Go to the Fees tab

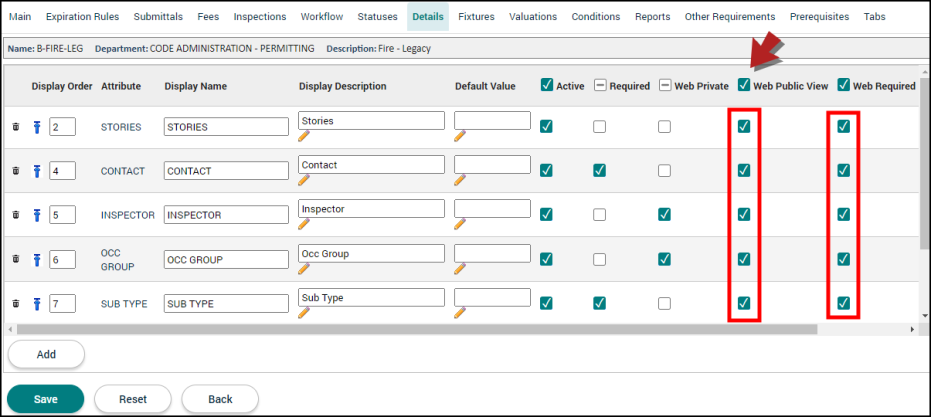click(208, 17)
